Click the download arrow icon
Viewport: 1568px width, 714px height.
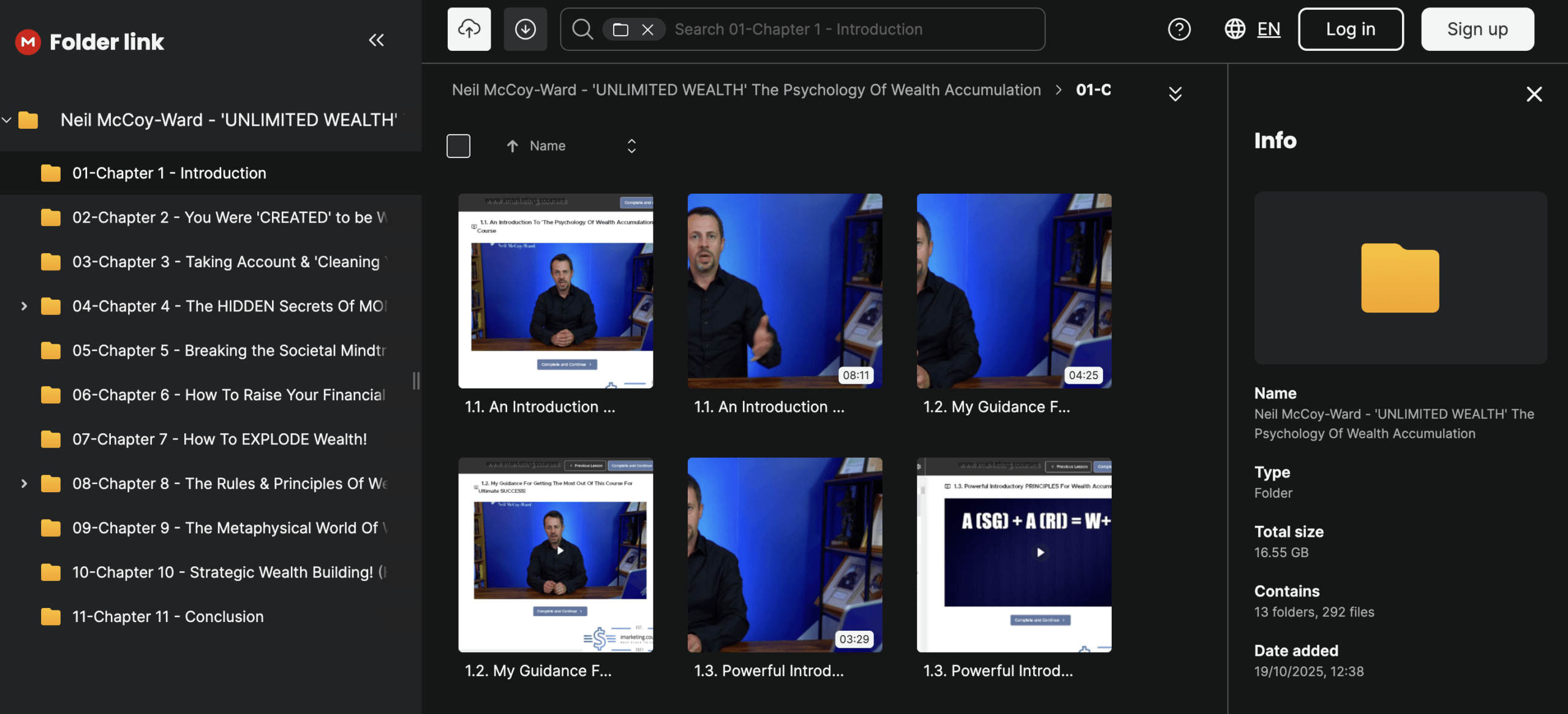point(525,29)
